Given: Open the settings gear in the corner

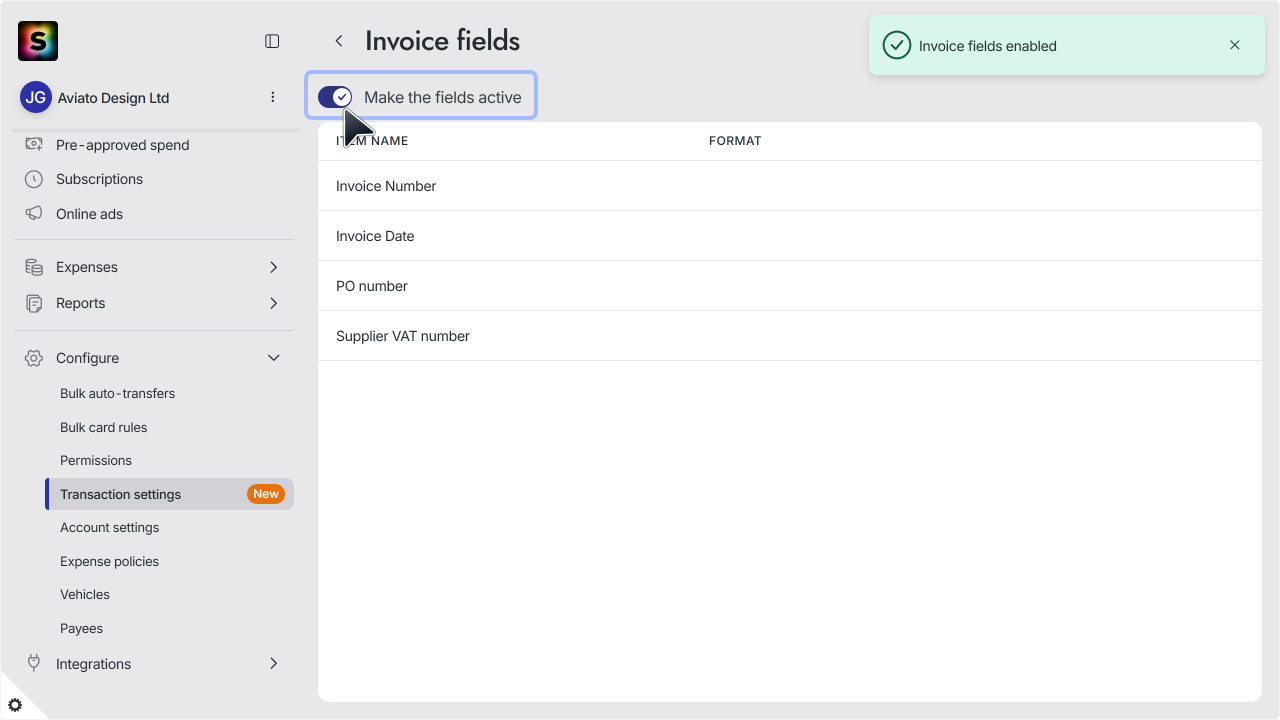Looking at the screenshot, I should (x=15, y=705).
